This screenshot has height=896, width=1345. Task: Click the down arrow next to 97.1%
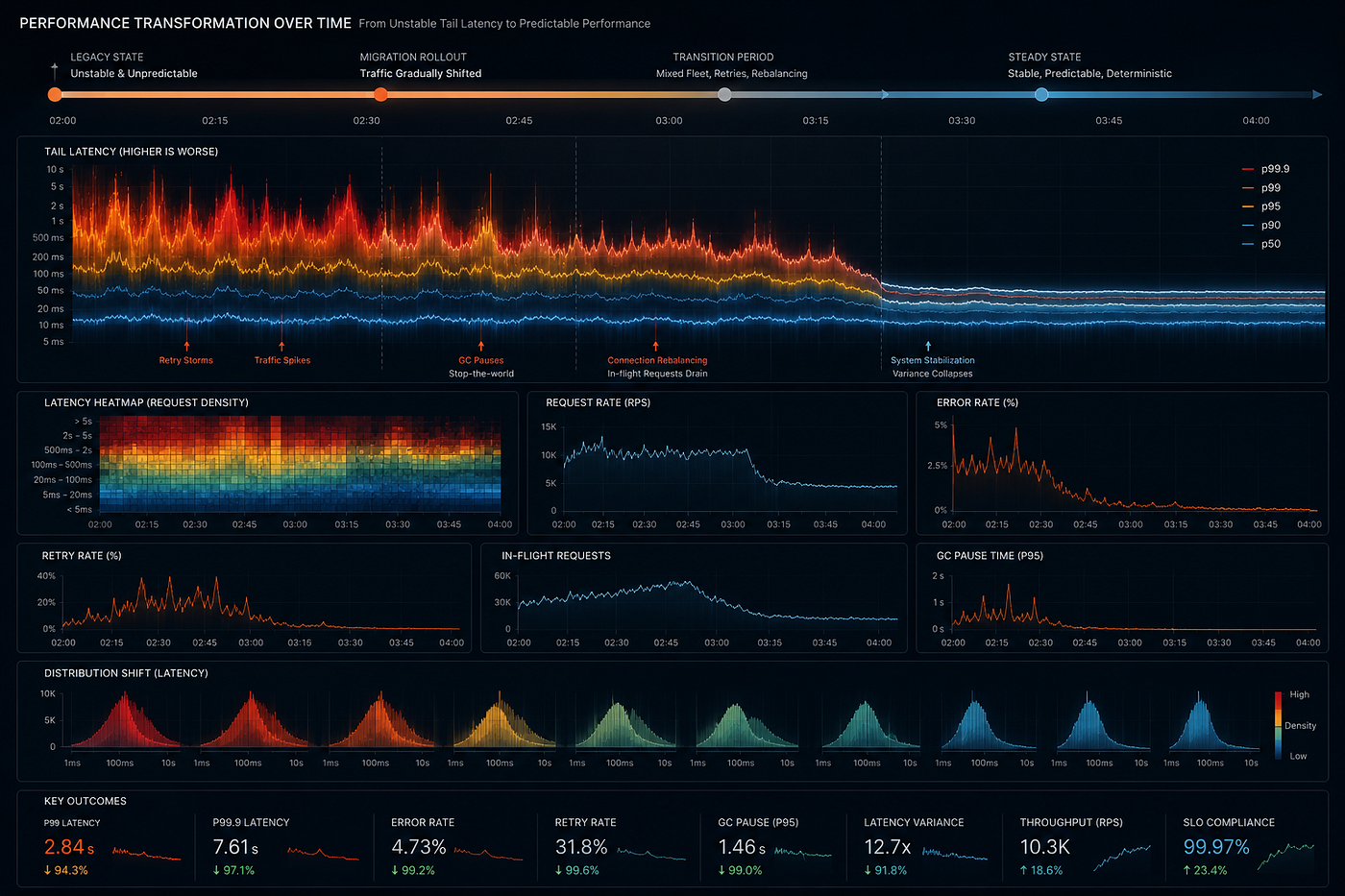tap(216, 870)
